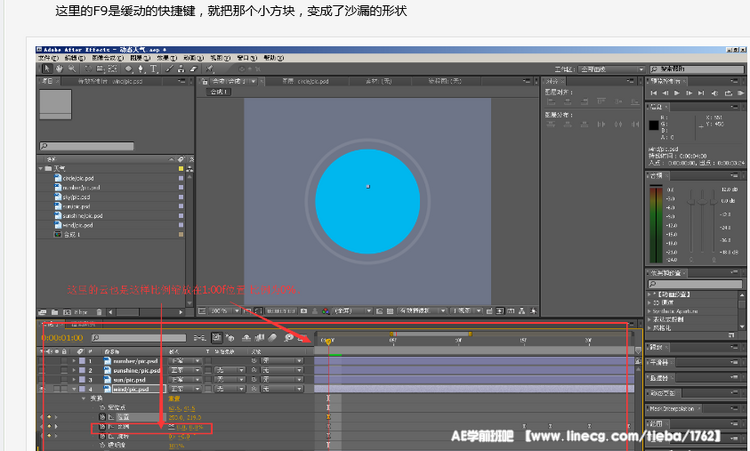Toggle visibility of sun/pic.psd layer
Image resolution: width=750 pixels, height=451 pixels.
point(42,380)
